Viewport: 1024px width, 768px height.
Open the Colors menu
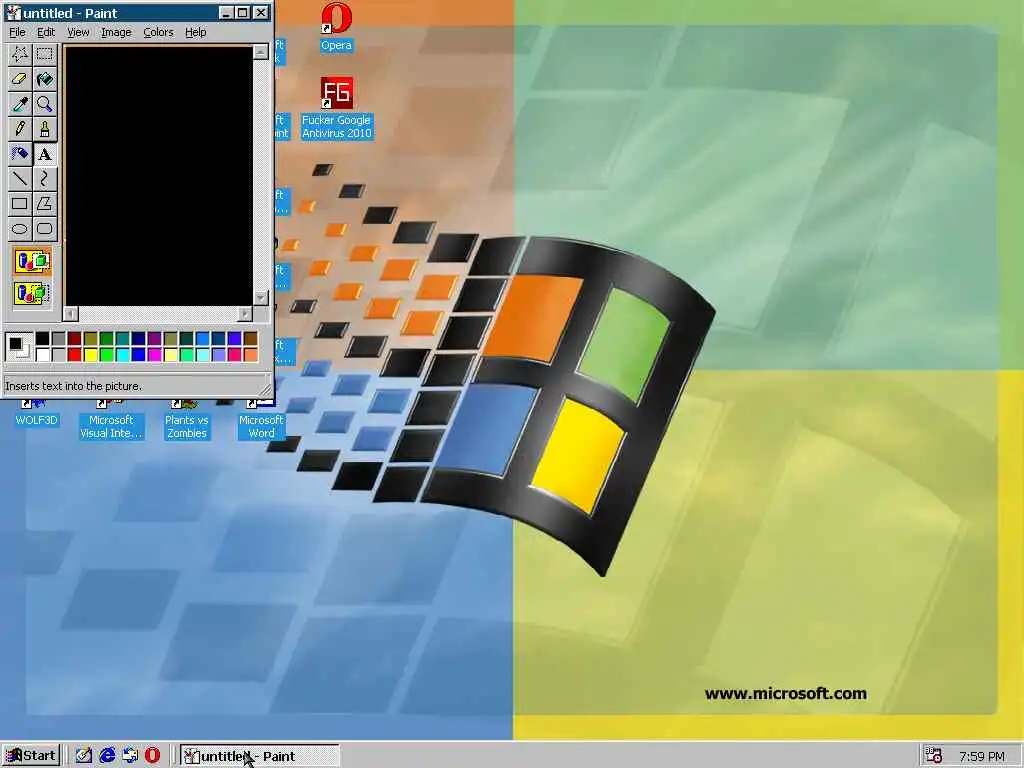[x=158, y=32]
